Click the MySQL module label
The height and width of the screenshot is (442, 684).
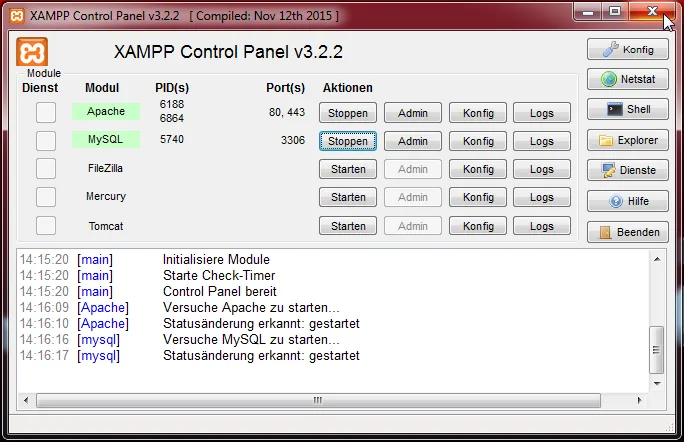[106, 139]
